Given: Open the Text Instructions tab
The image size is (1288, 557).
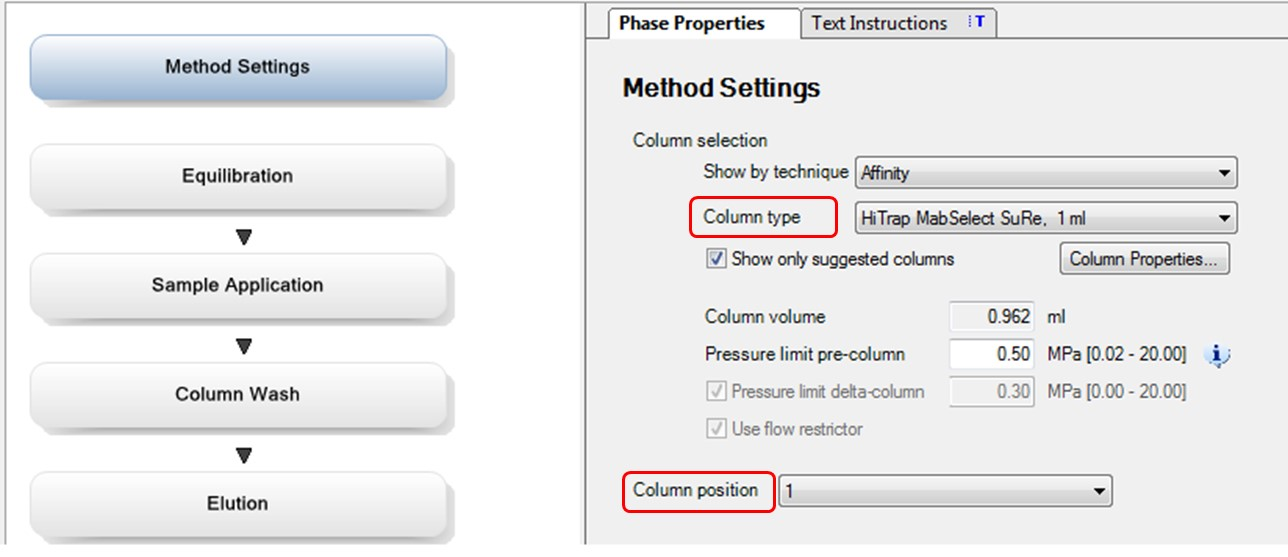Looking at the screenshot, I should click(879, 23).
